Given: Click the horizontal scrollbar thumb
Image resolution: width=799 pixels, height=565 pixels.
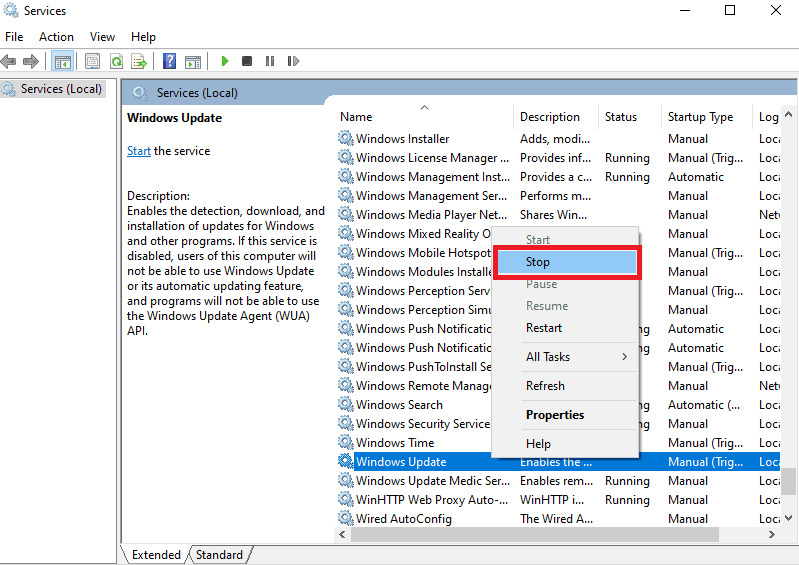Looking at the screenshot, I should tap(535, 534).
